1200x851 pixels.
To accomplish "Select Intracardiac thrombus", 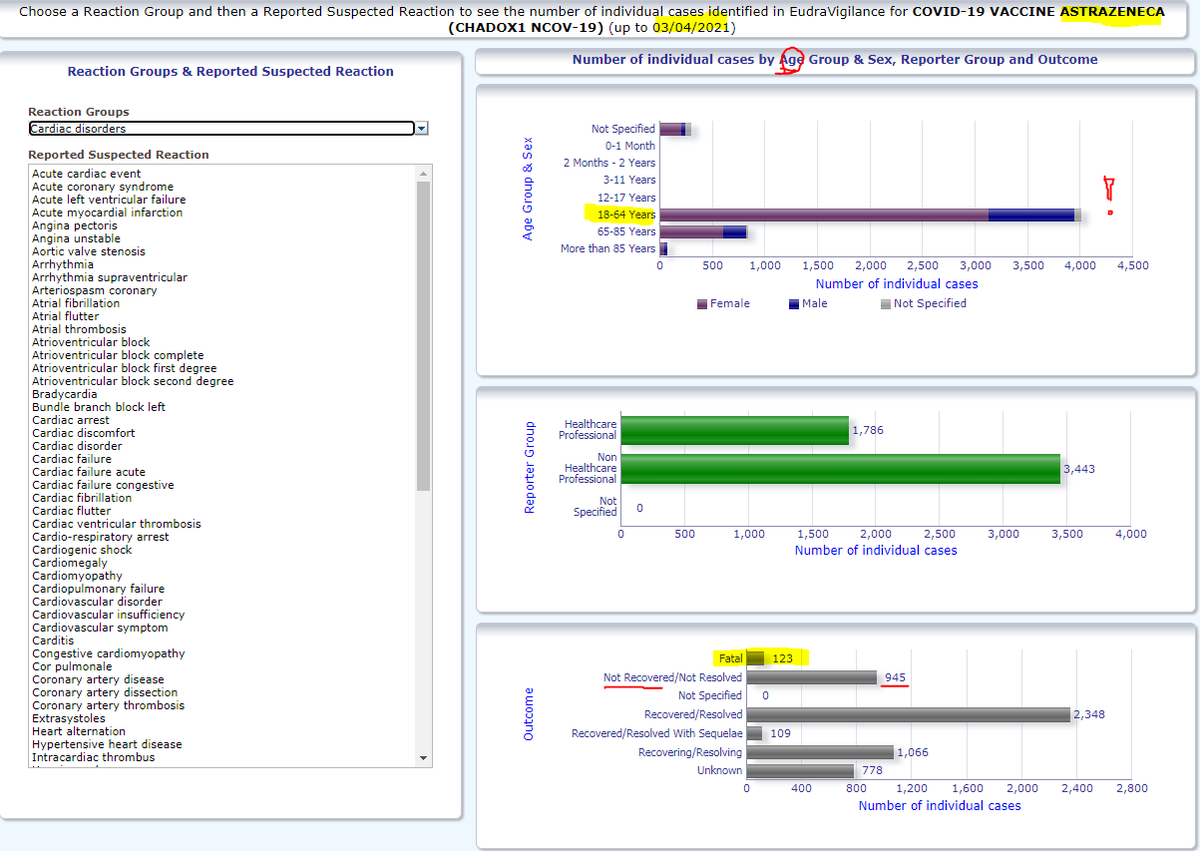I will pyautogui.click(x=93, y=758).
